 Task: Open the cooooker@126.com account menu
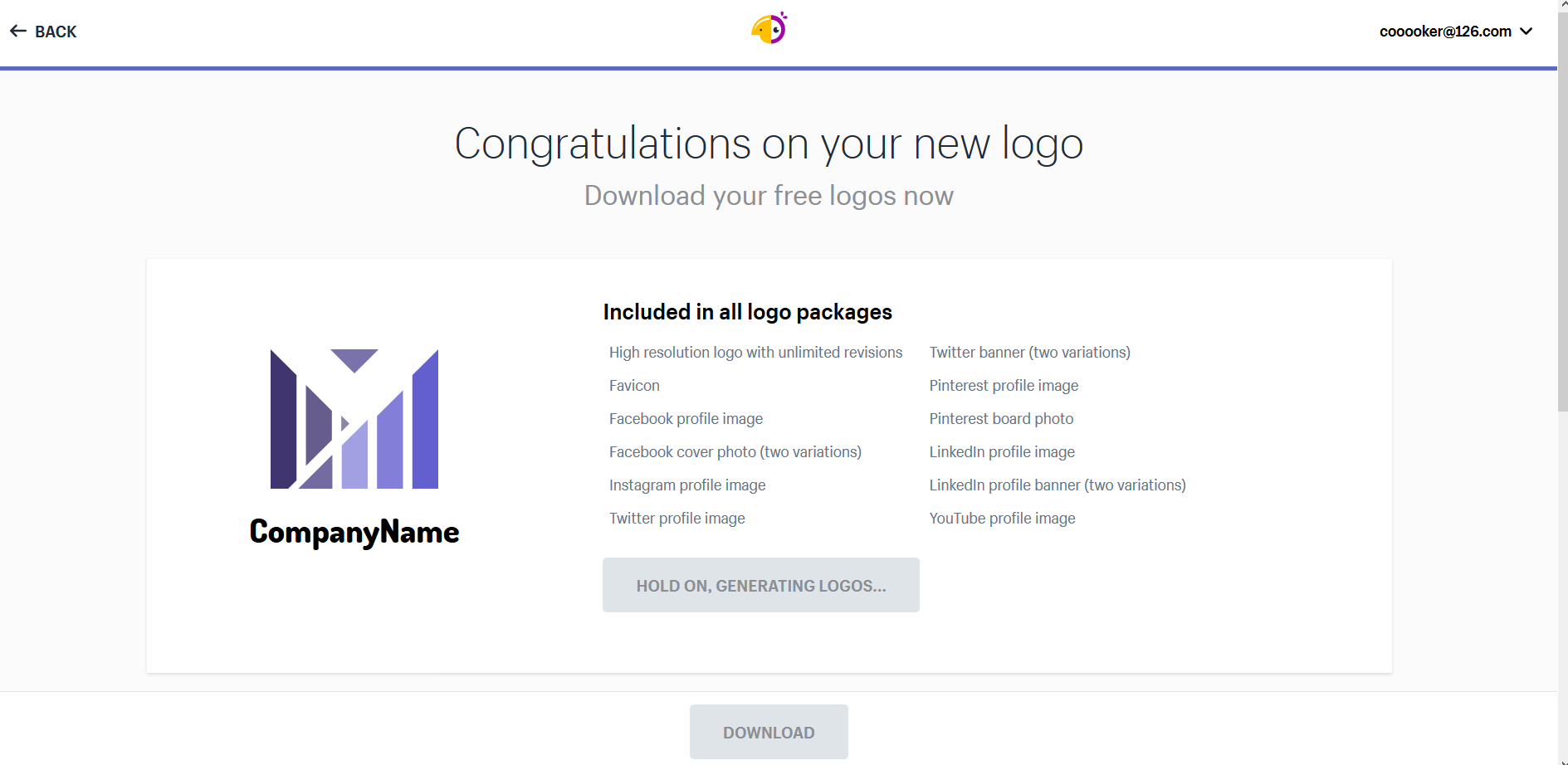tap(1445, 32)
